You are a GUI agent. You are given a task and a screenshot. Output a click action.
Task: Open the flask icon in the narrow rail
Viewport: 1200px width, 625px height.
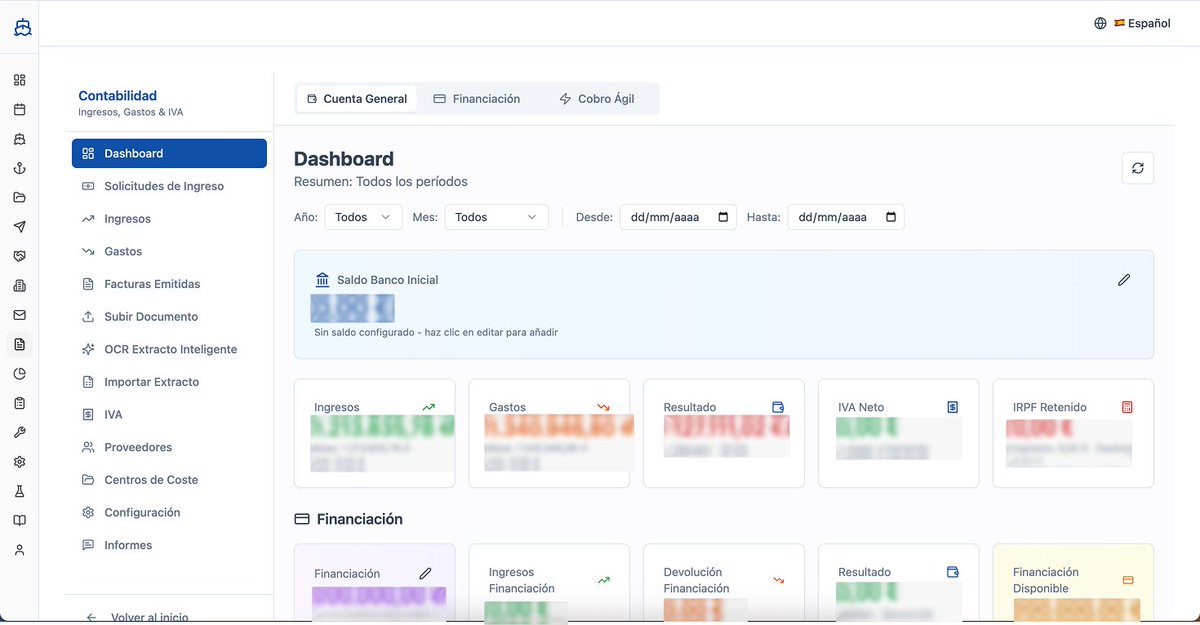(20, 491)
